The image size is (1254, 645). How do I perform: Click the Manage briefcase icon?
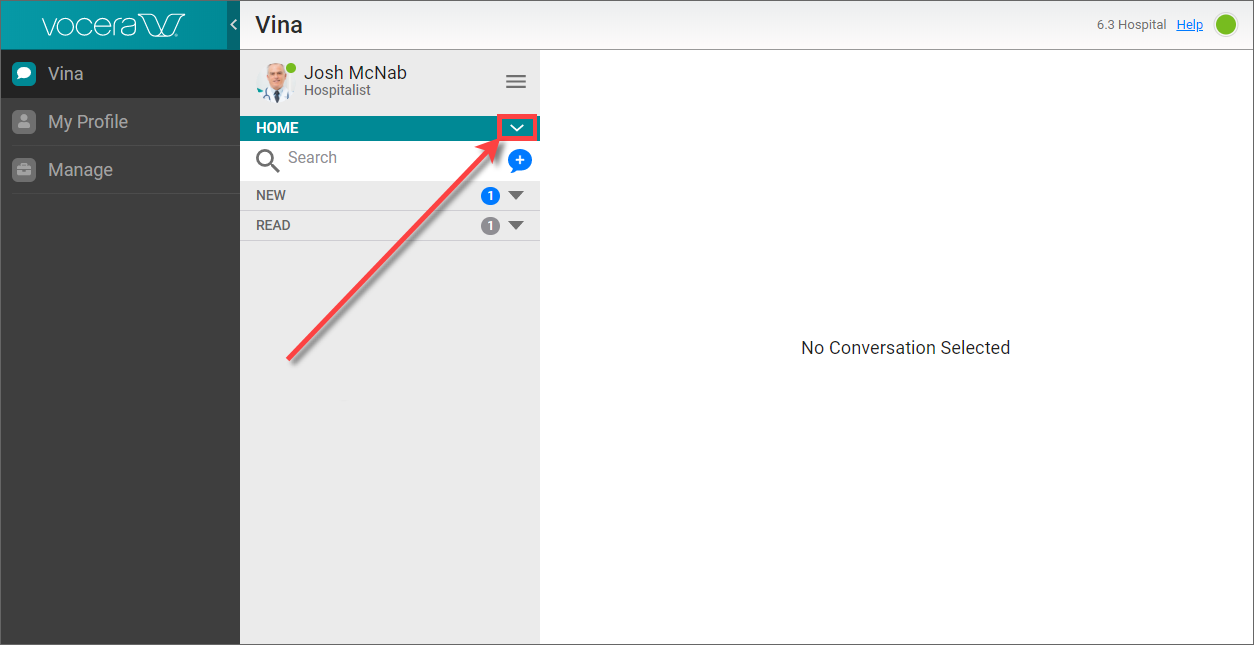[x=24, y=170]
